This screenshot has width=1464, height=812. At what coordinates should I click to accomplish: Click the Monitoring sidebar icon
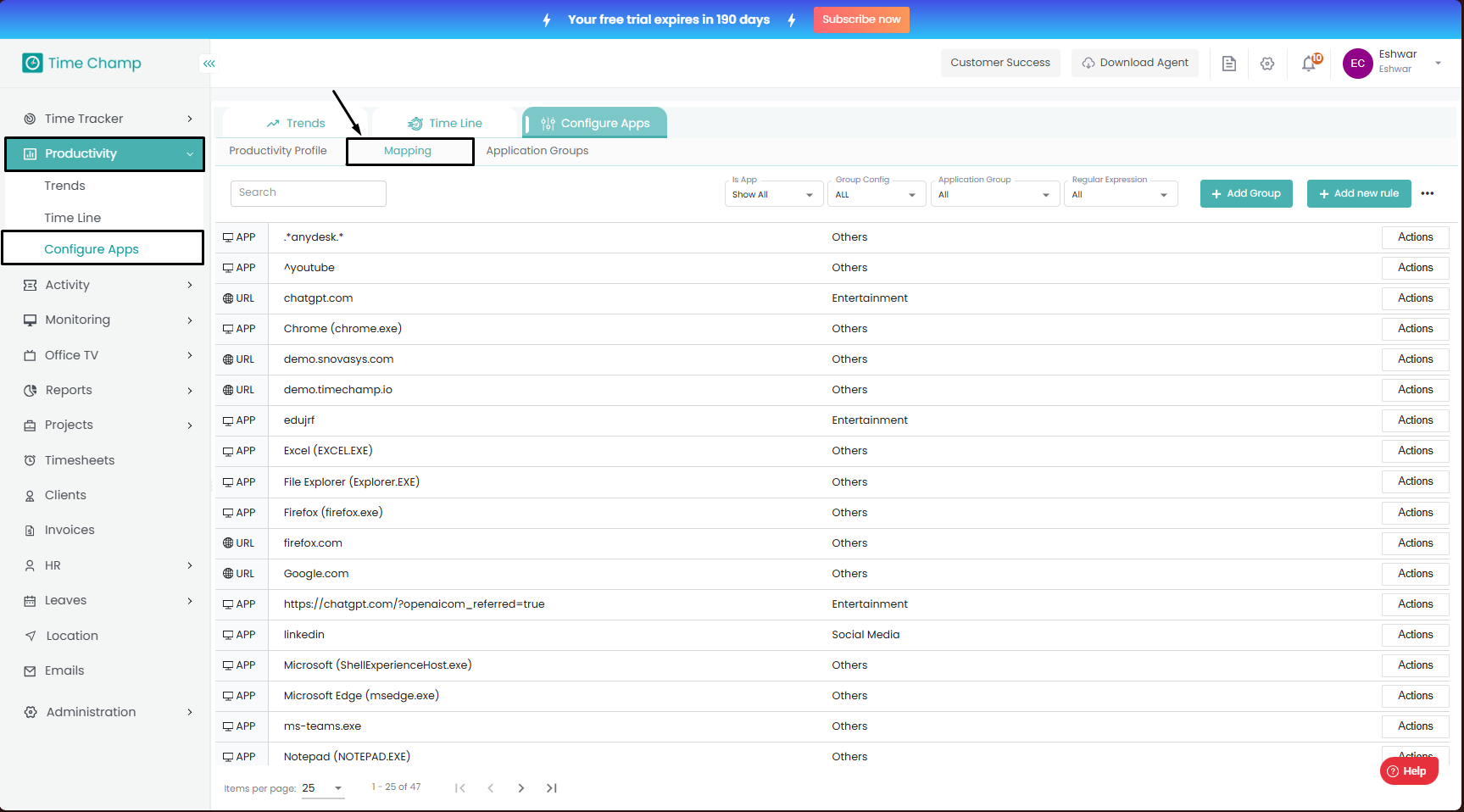[x=30, y=320]
